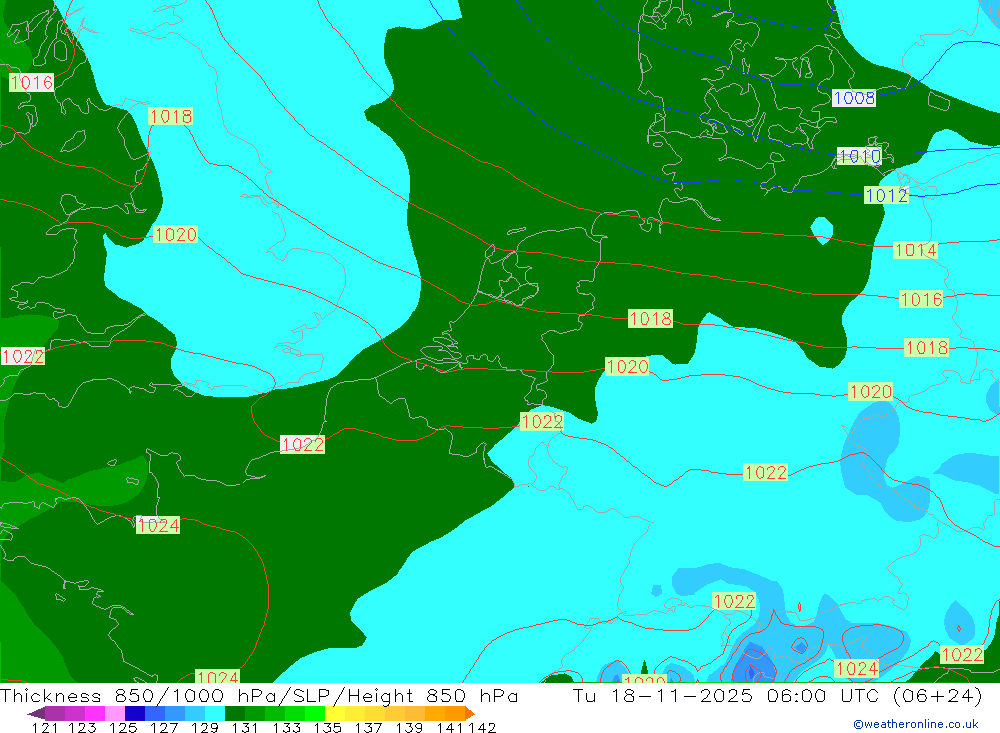The image size is (1000, 733).
Task: Click the legend value 142
Action: [482, 728]
